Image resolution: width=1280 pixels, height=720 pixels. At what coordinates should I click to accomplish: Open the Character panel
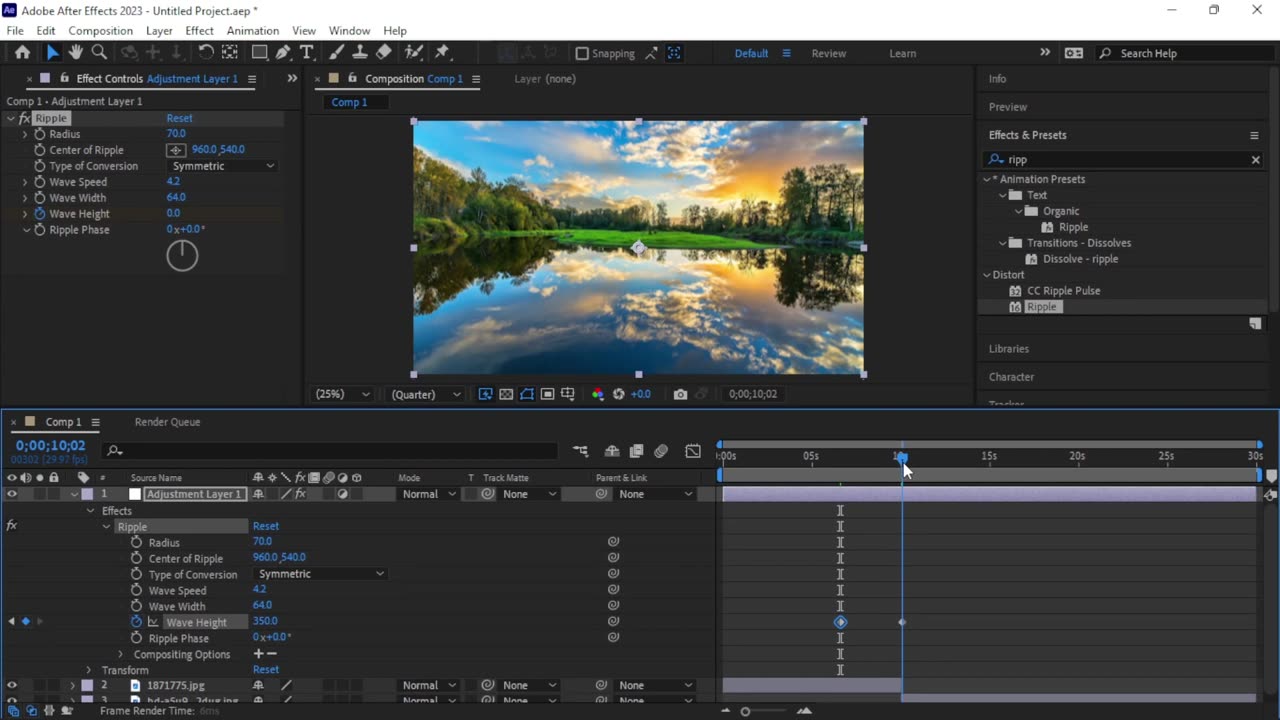pos(1011,377)
